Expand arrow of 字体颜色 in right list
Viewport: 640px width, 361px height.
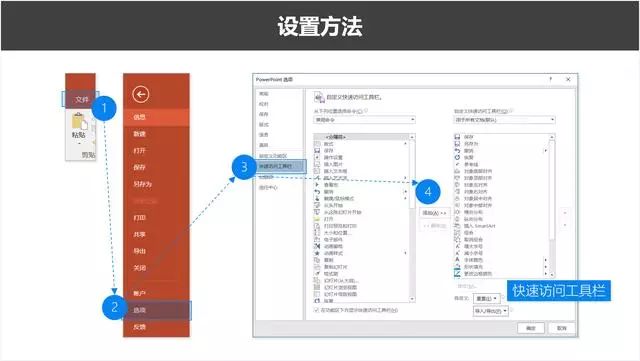click(546, 260)
